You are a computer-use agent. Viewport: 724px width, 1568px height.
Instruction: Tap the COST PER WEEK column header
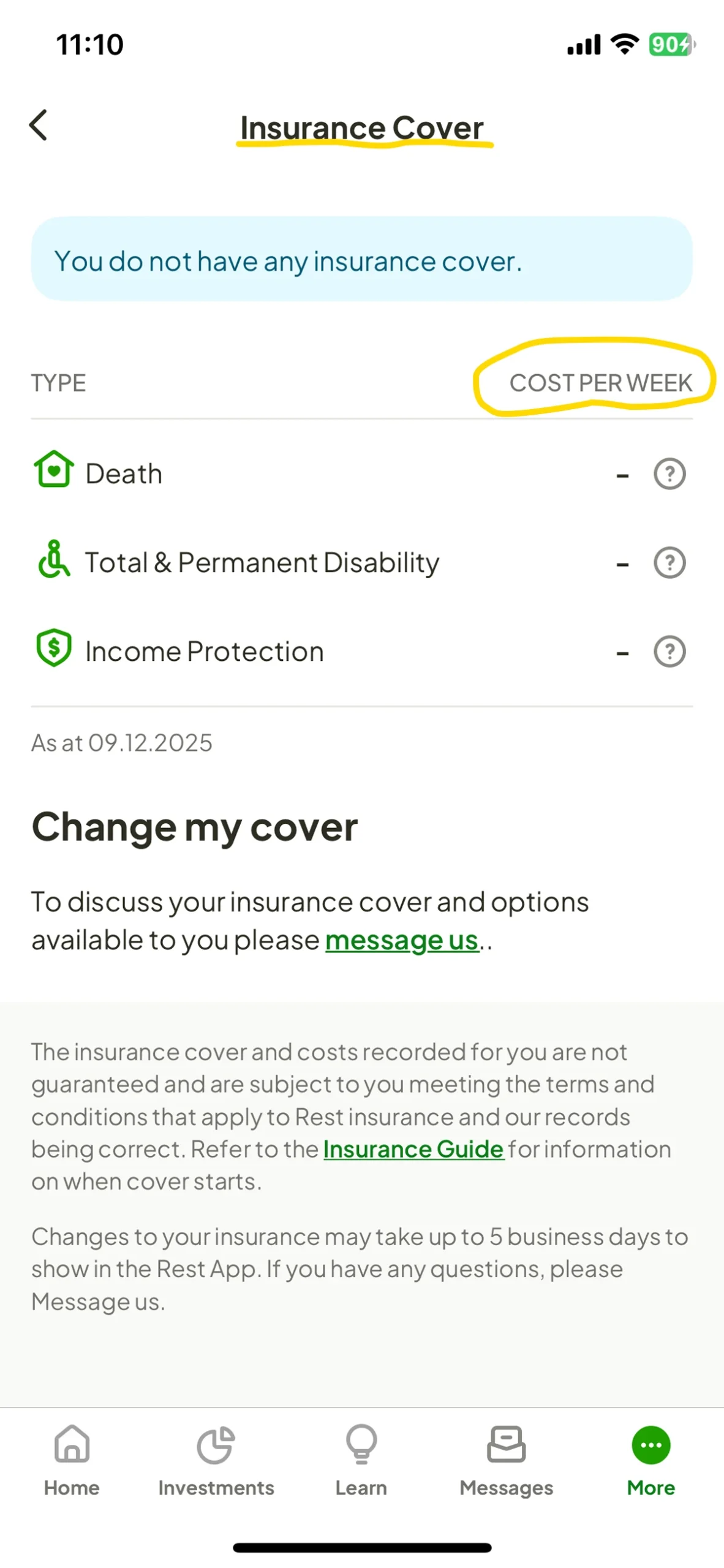600,383
